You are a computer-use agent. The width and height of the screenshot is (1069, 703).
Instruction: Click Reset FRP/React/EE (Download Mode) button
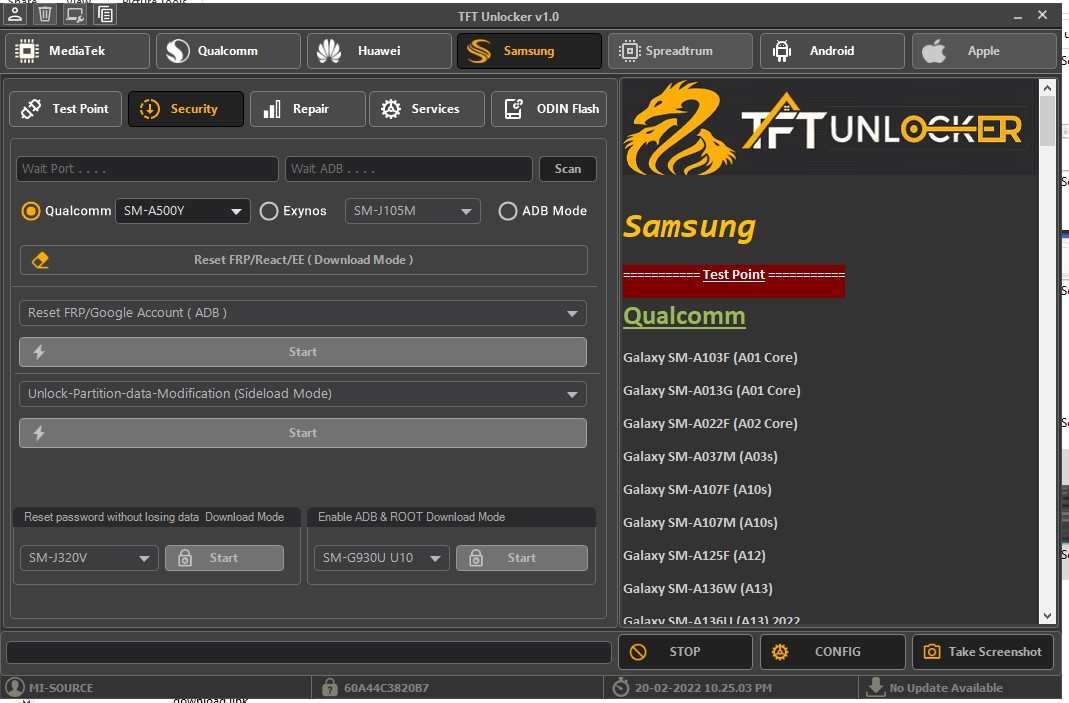coord(303,260)
